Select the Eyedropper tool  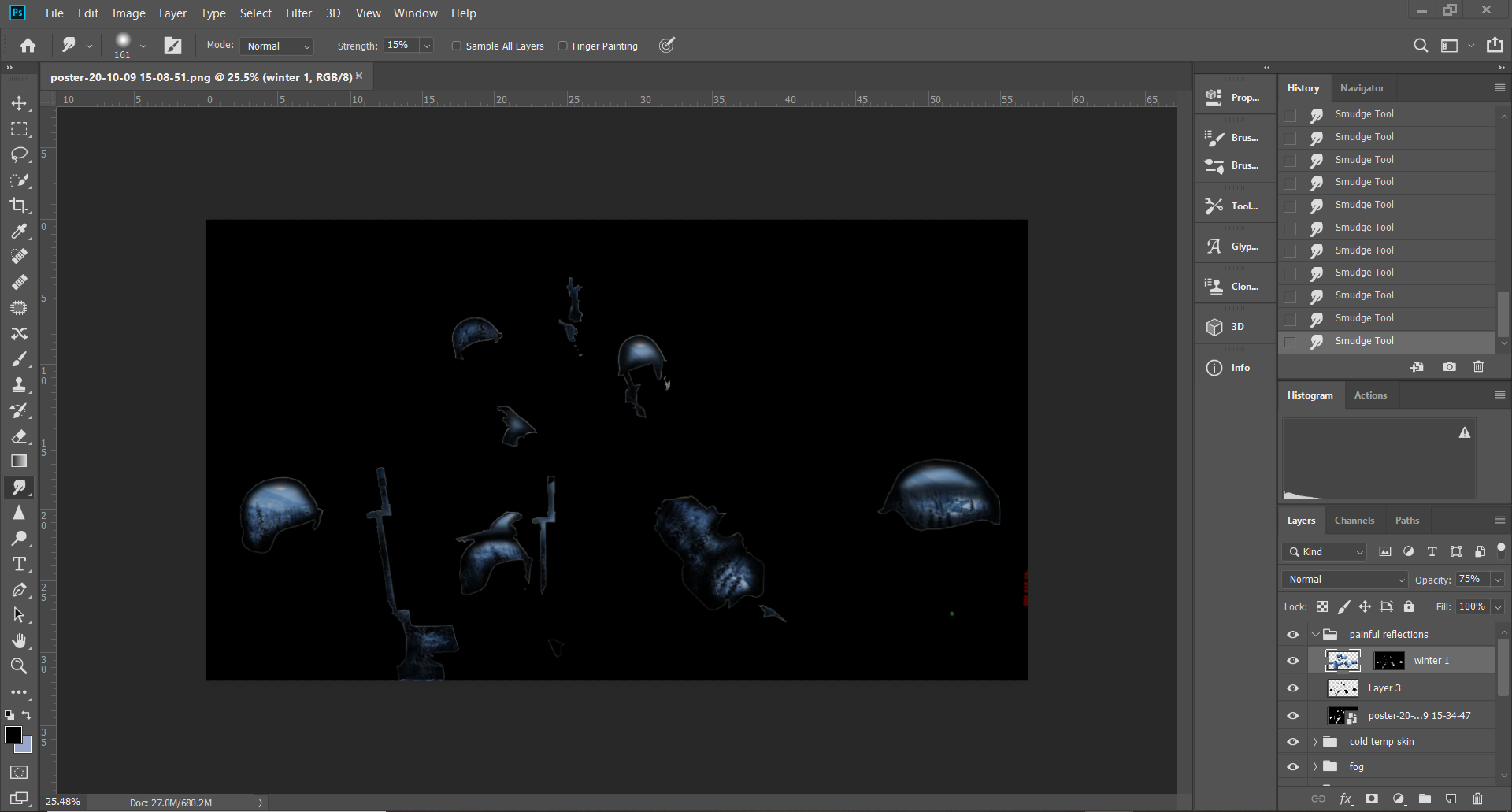click(20, 231)
